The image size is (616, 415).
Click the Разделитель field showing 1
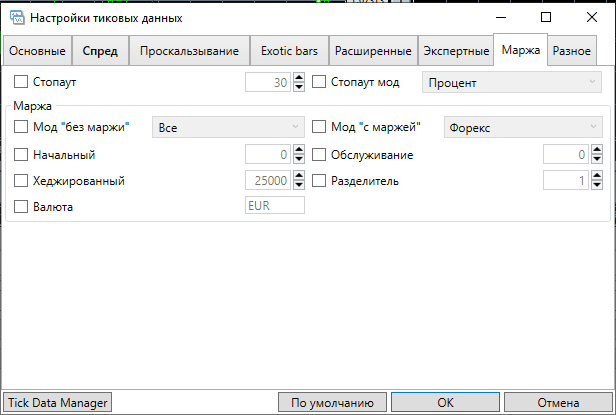tap(566, 180)
